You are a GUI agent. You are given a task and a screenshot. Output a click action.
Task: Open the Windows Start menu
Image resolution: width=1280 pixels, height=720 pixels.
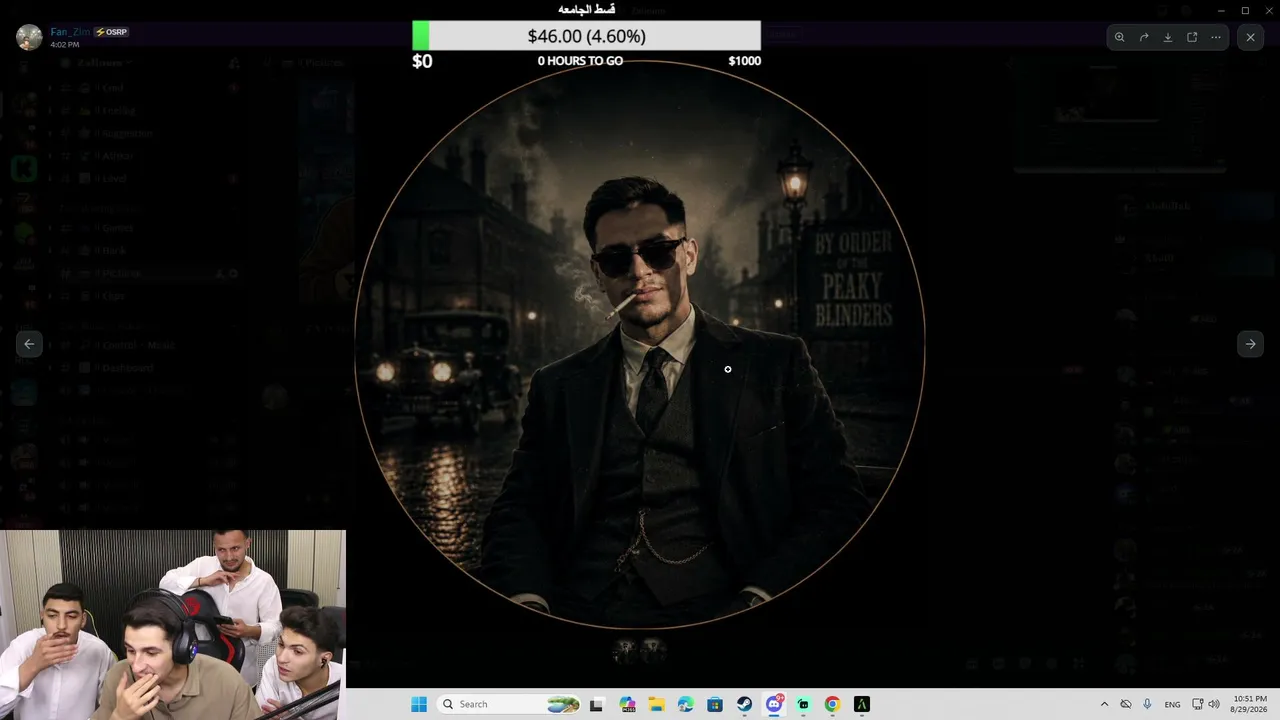tap(419, 704)
